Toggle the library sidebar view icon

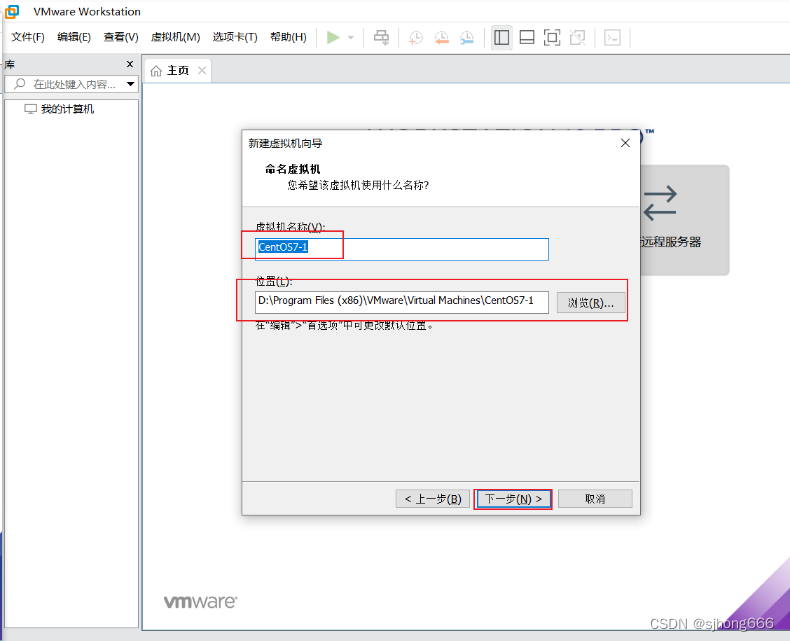click(501, 38)
